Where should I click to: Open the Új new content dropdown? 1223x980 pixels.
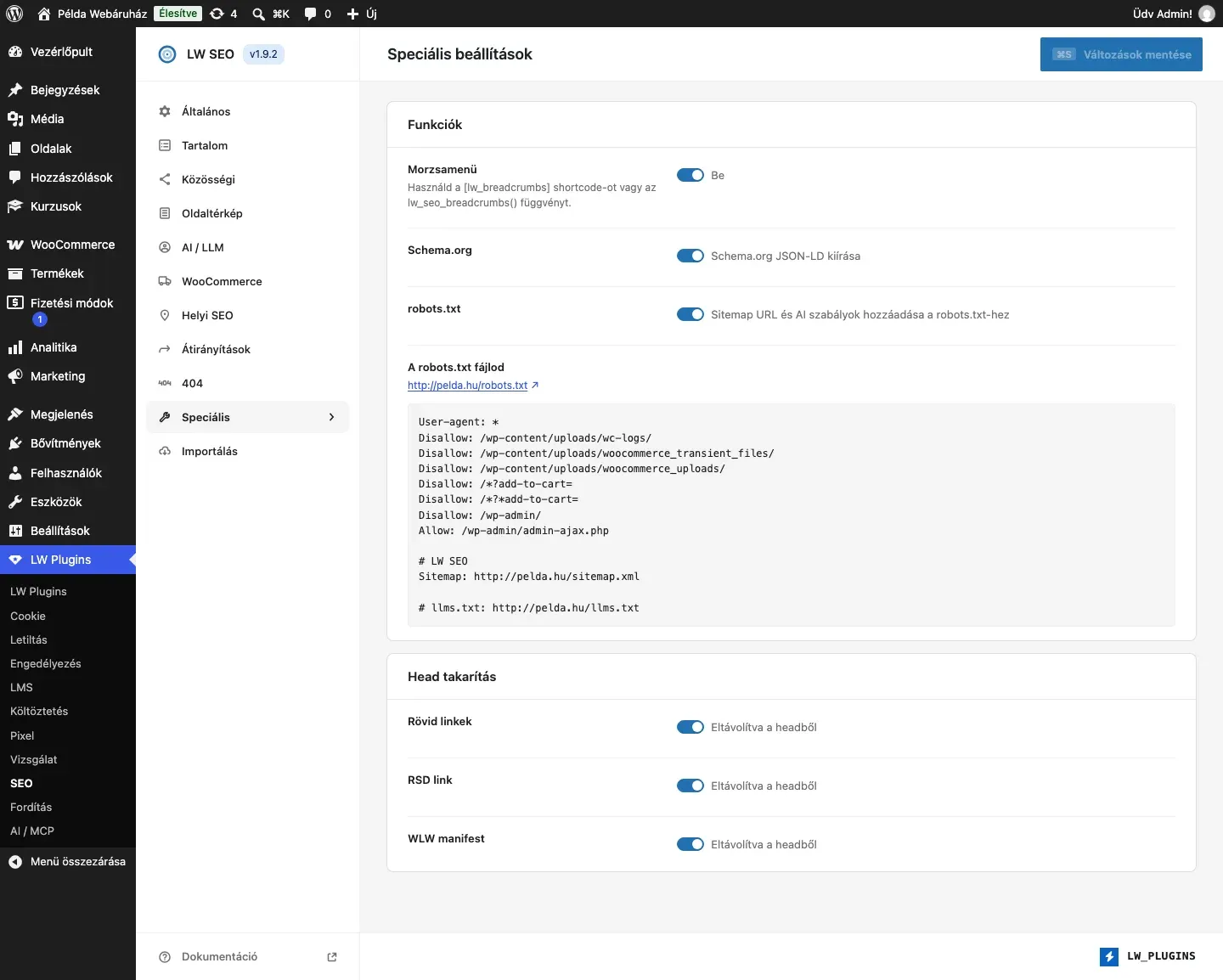pyautogui.click(x=362, y=14)
